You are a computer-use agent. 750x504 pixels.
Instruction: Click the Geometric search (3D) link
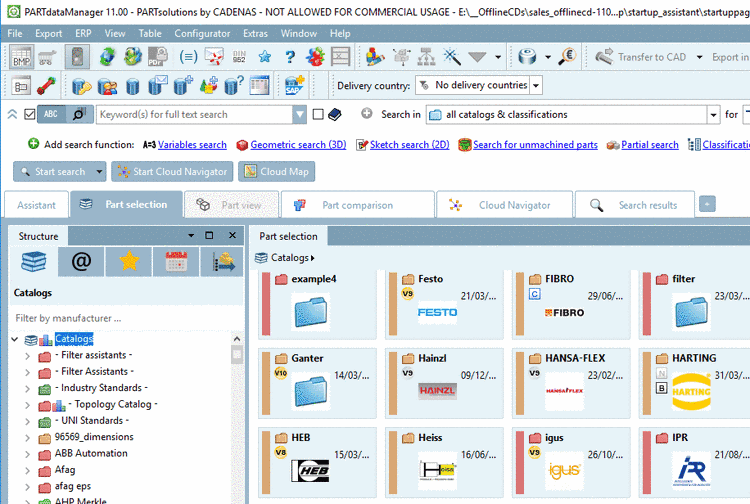tap(298, 144)
